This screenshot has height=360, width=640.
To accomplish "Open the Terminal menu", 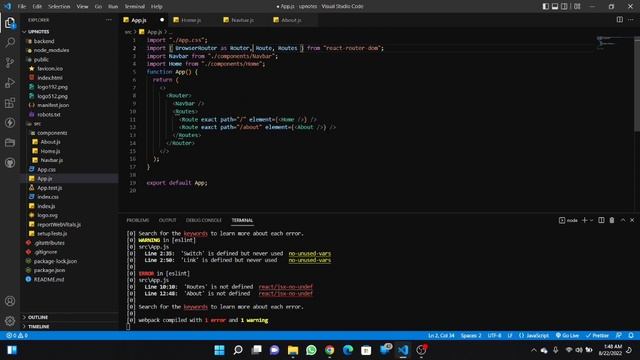I will (135, 6).
